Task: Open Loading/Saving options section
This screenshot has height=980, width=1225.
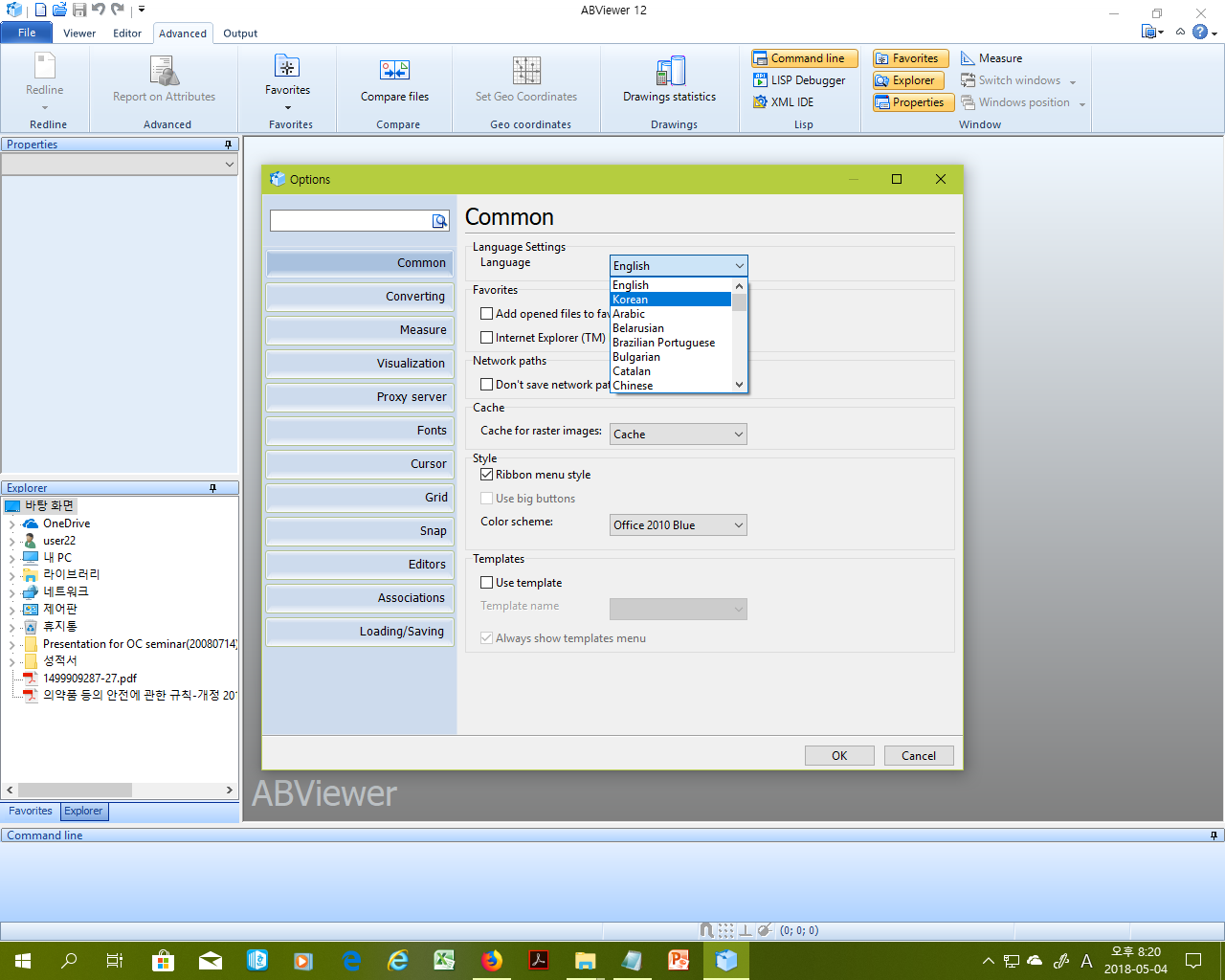Action: click(360, 632)
